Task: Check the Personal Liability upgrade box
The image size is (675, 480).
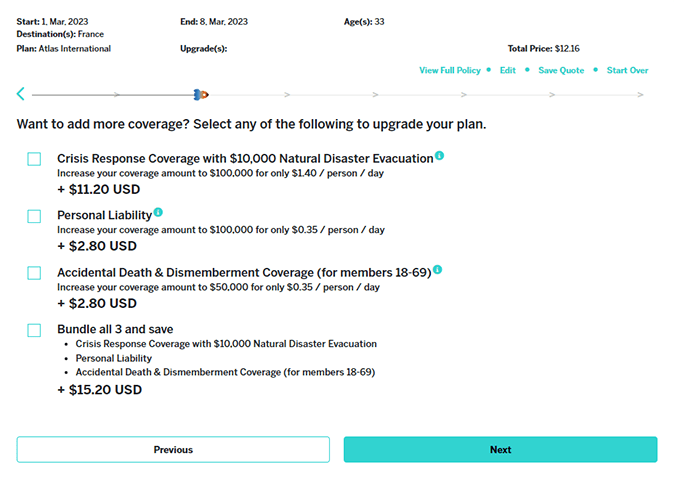Action: (x=35, y=216)
